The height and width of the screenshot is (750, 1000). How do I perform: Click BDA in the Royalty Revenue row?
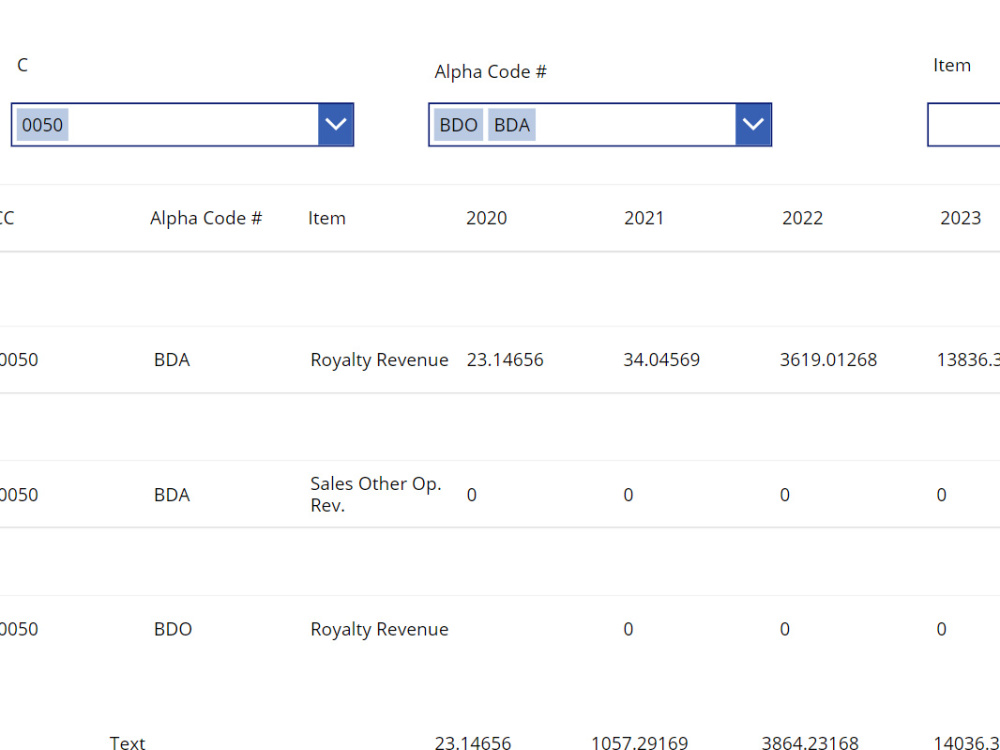pos(172,360)
